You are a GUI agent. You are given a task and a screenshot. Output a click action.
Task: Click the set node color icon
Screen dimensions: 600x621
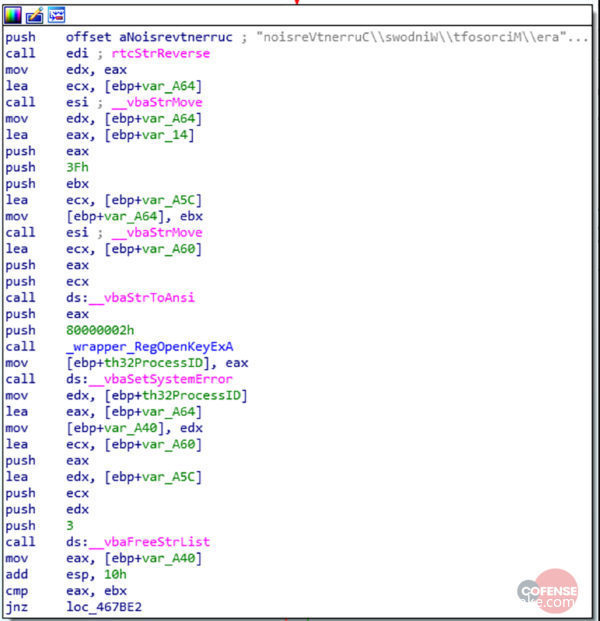pos(13,15)
